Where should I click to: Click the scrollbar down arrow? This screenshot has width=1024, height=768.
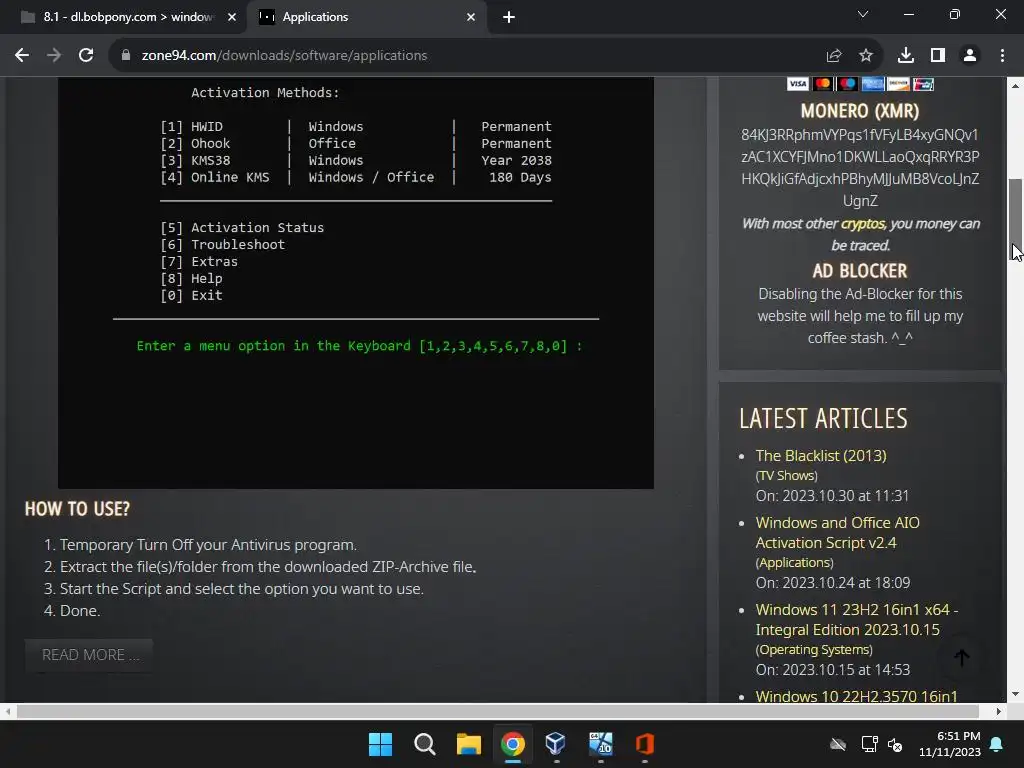[1015, 694]
